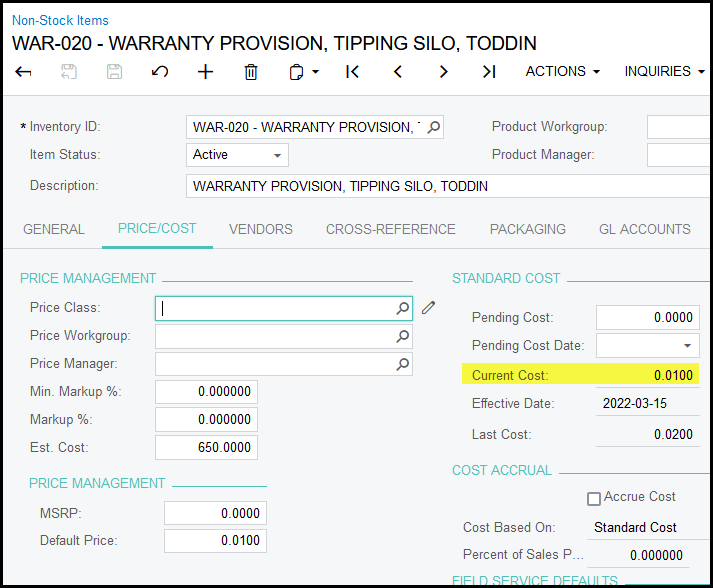Add new record with plus icon
The width and height of the screenshot is (713, 588).
pyautogui.click(x=205, y=72)
